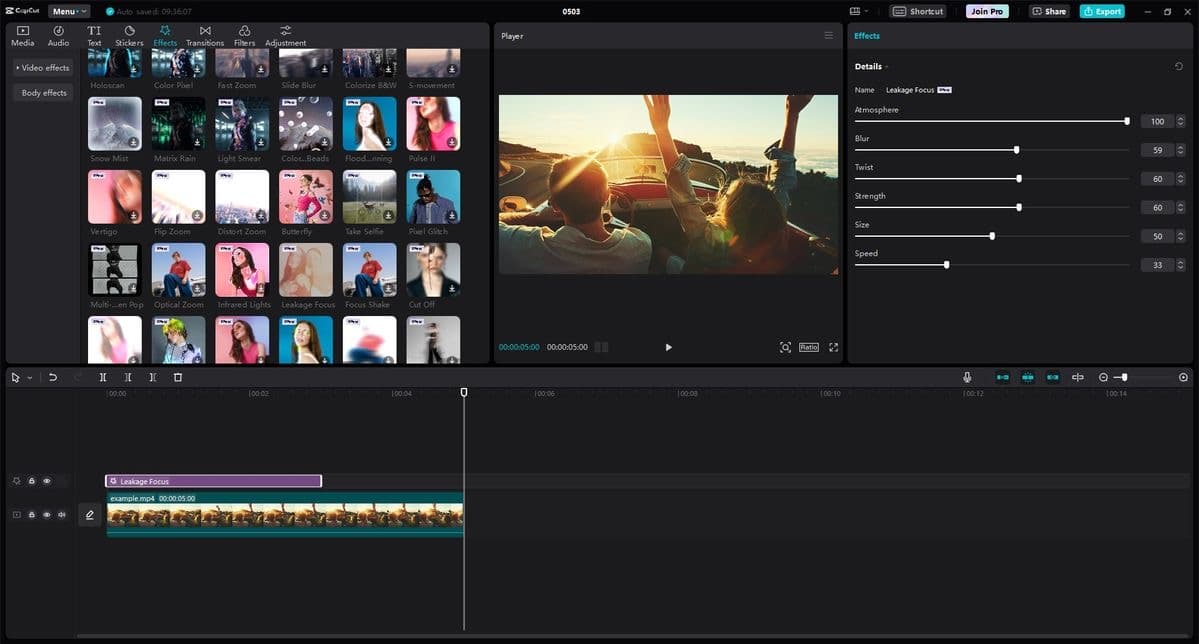
Task: Expand the pointer tool dropdown arrow
Action: [x=30, y=378]
